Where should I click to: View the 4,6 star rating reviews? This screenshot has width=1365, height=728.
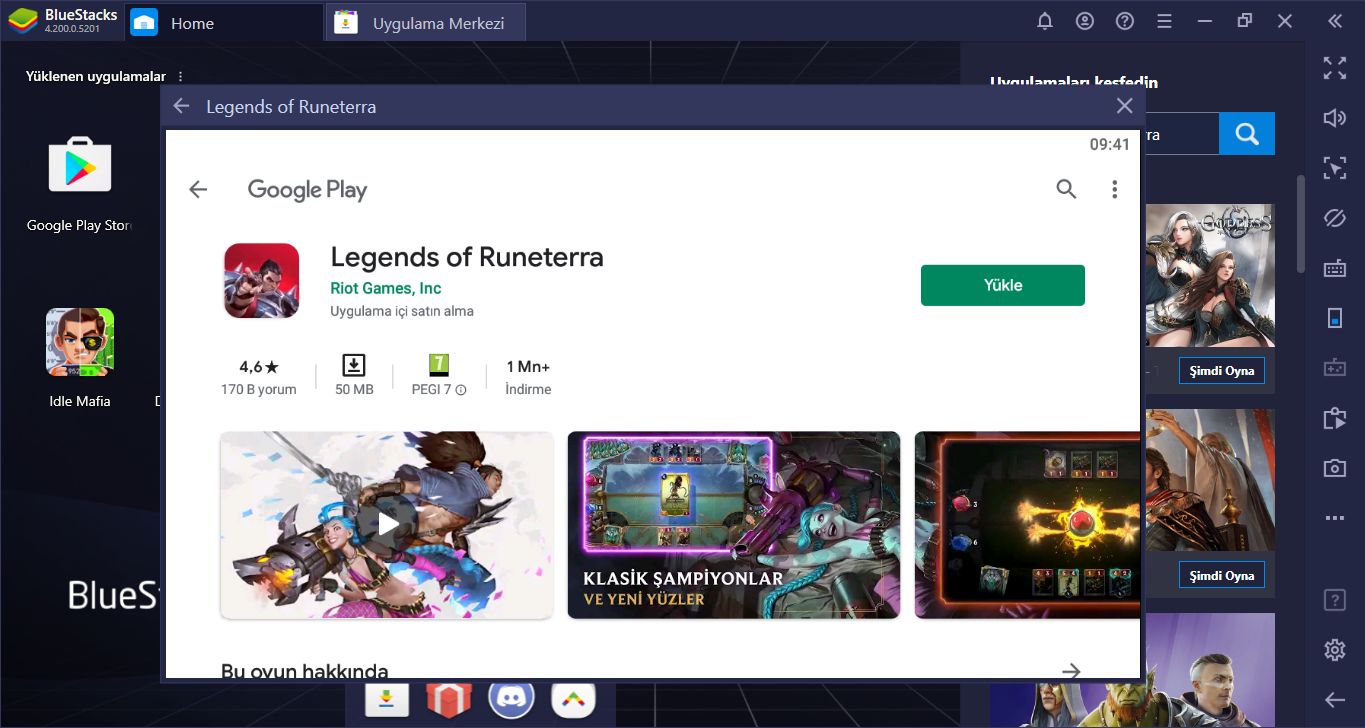point(258,376)
